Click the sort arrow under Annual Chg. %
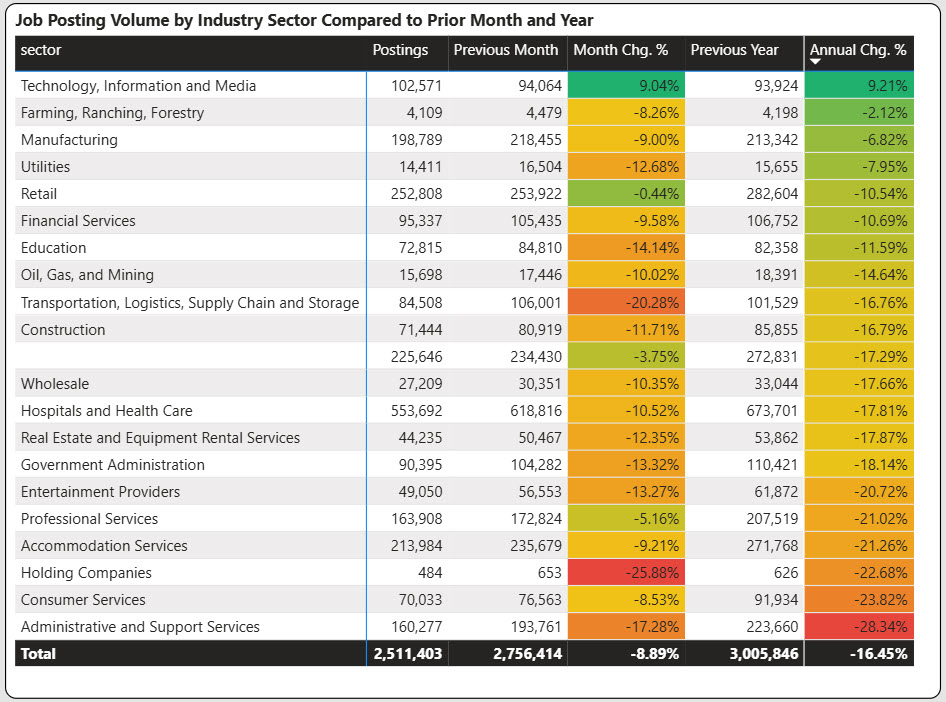 point(815,62)
